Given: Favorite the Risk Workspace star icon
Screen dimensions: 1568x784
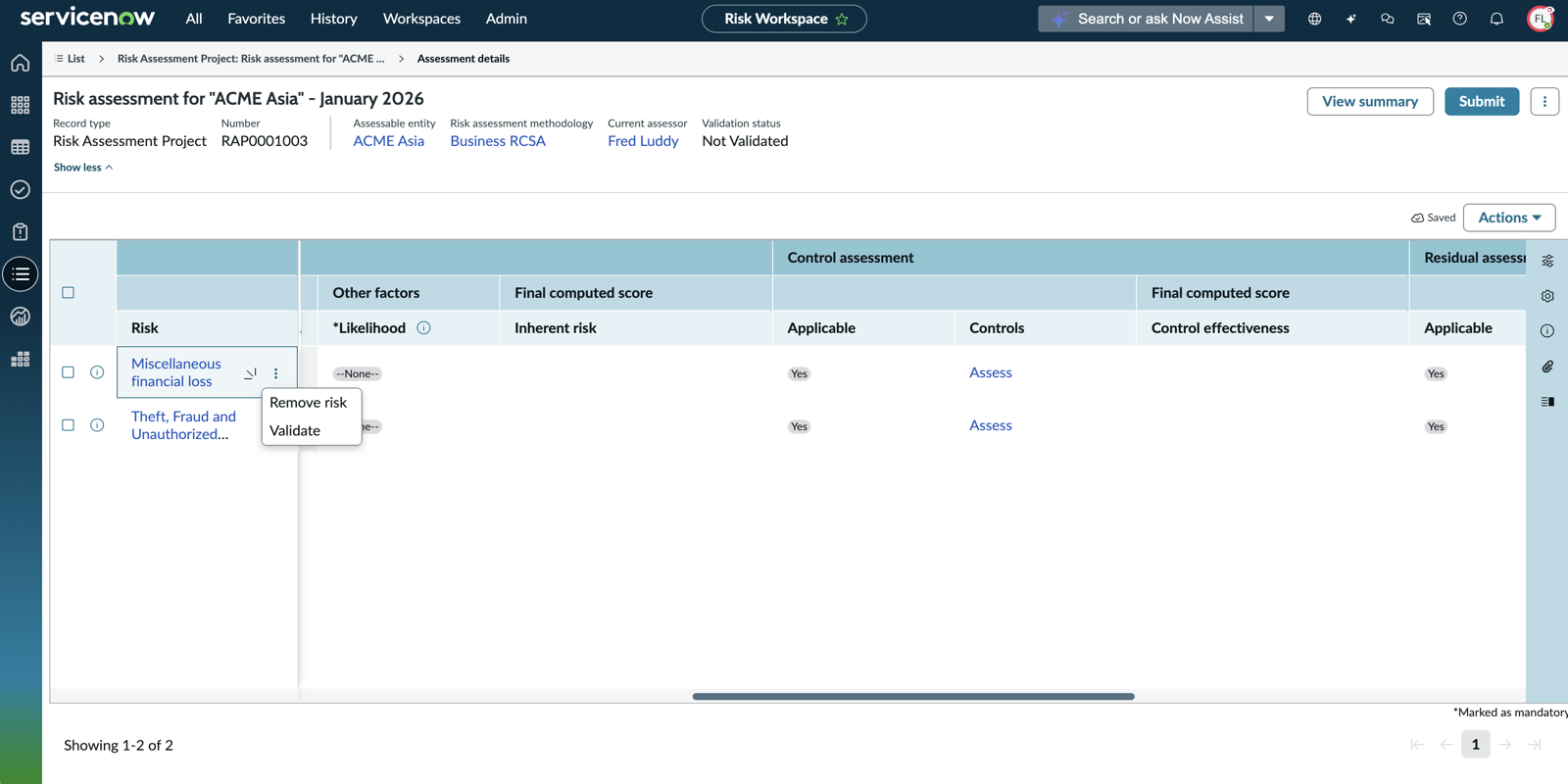Looking at the screenshot, I should tap(842, 19).
